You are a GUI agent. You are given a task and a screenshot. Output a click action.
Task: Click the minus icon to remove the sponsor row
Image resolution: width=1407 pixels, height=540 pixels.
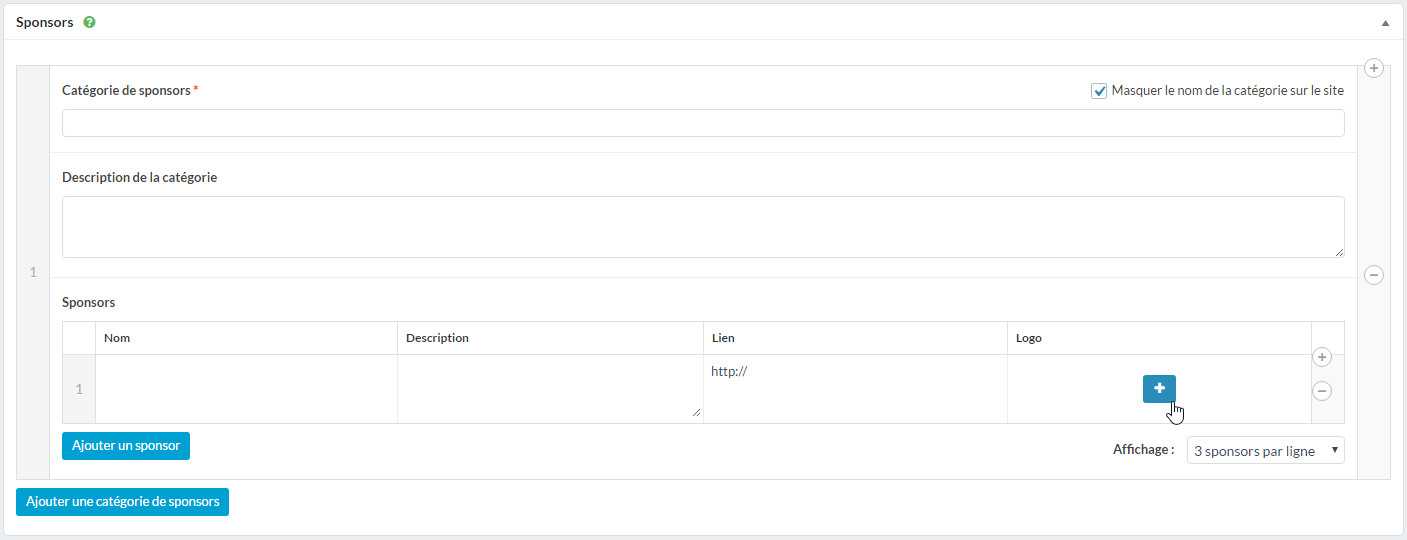click(1322, 391)
